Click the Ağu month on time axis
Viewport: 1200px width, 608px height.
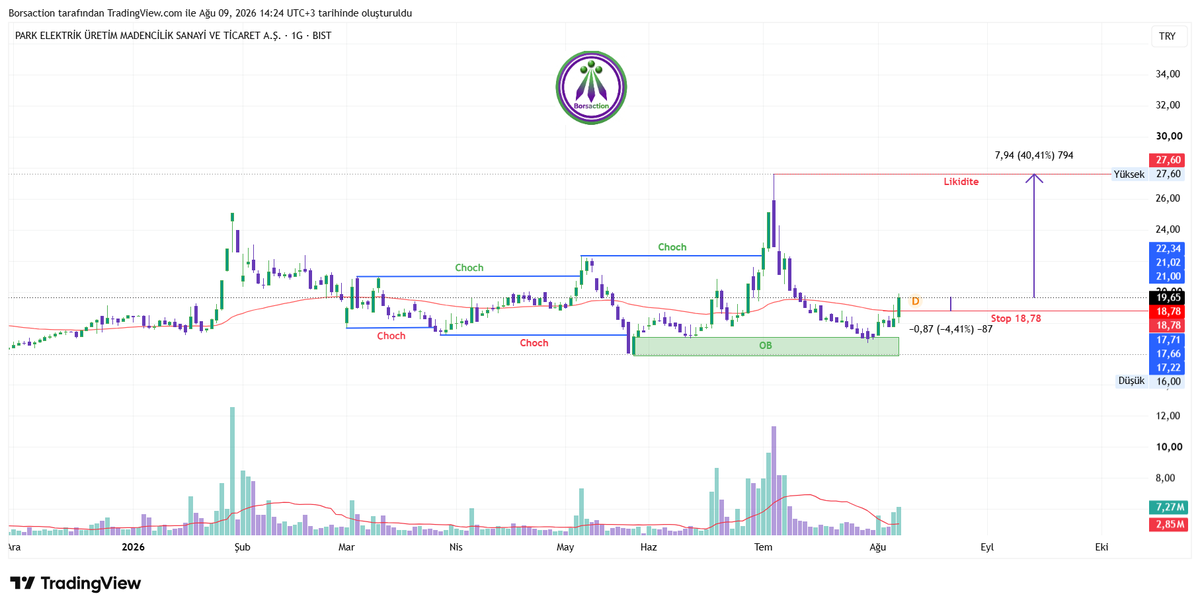tap(878, 547)
